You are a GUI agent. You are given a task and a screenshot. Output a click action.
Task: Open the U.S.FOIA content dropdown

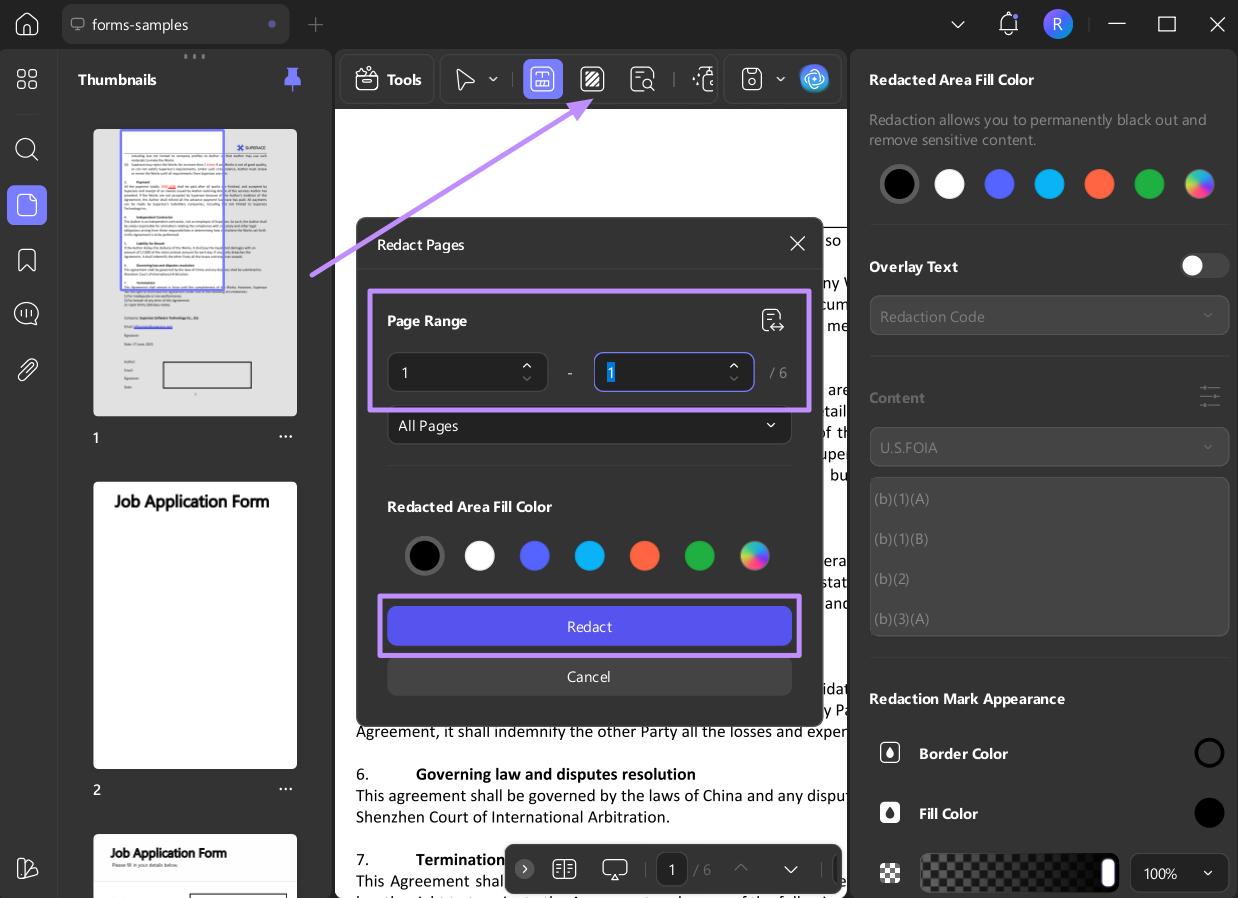click(1049, 447)
